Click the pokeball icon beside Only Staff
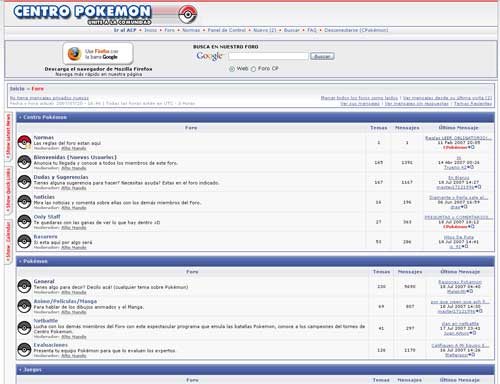Screen dimensions: 500x384 point(24,222)
